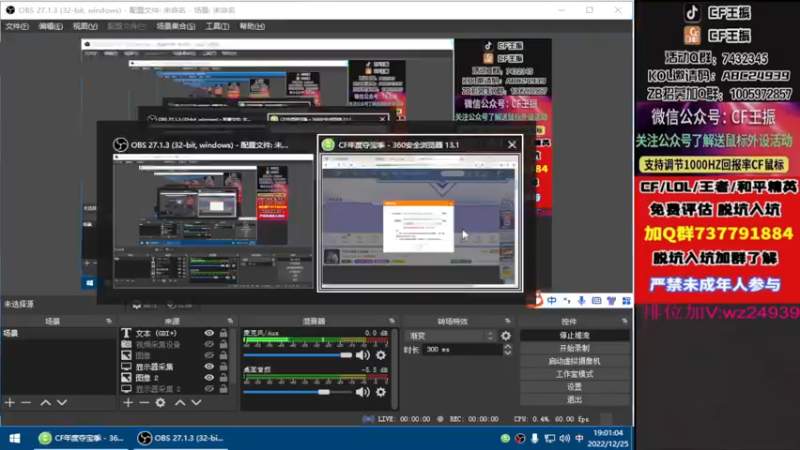
Task: Move source down in sources list
Action: coord(196,403)
